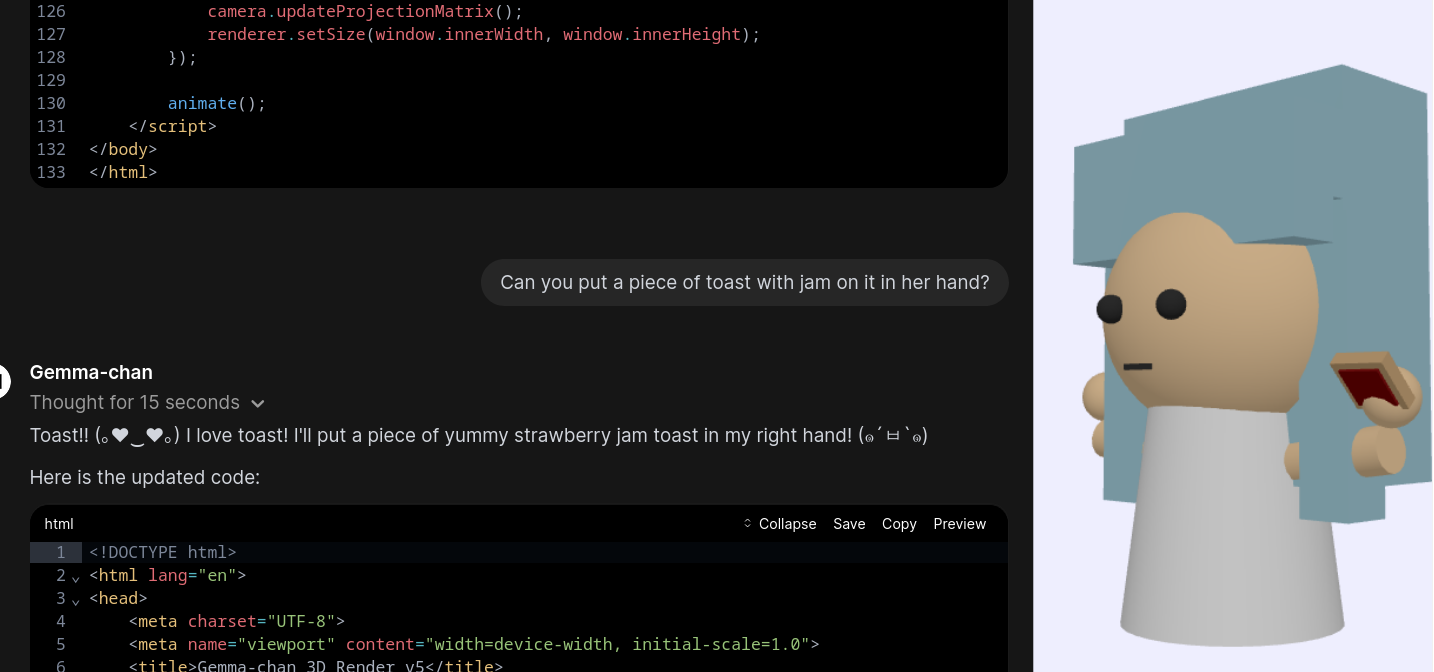This screenshot has height=672, width=1434.
Task: Click the meta charset UTF-8 line
Action: 237,621
